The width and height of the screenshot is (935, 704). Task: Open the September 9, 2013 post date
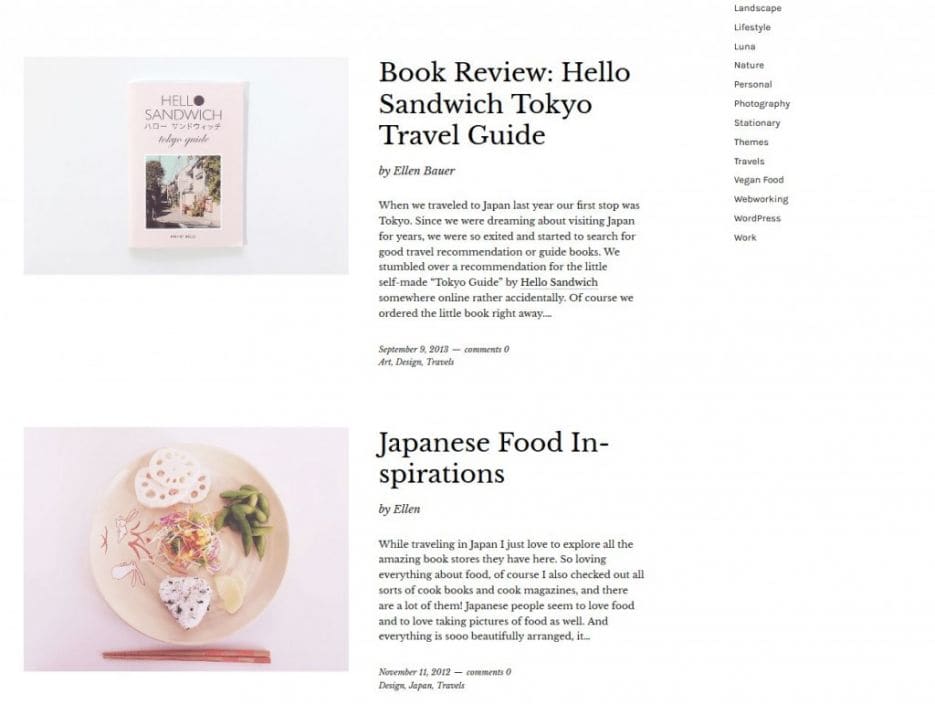pos(413,349)
